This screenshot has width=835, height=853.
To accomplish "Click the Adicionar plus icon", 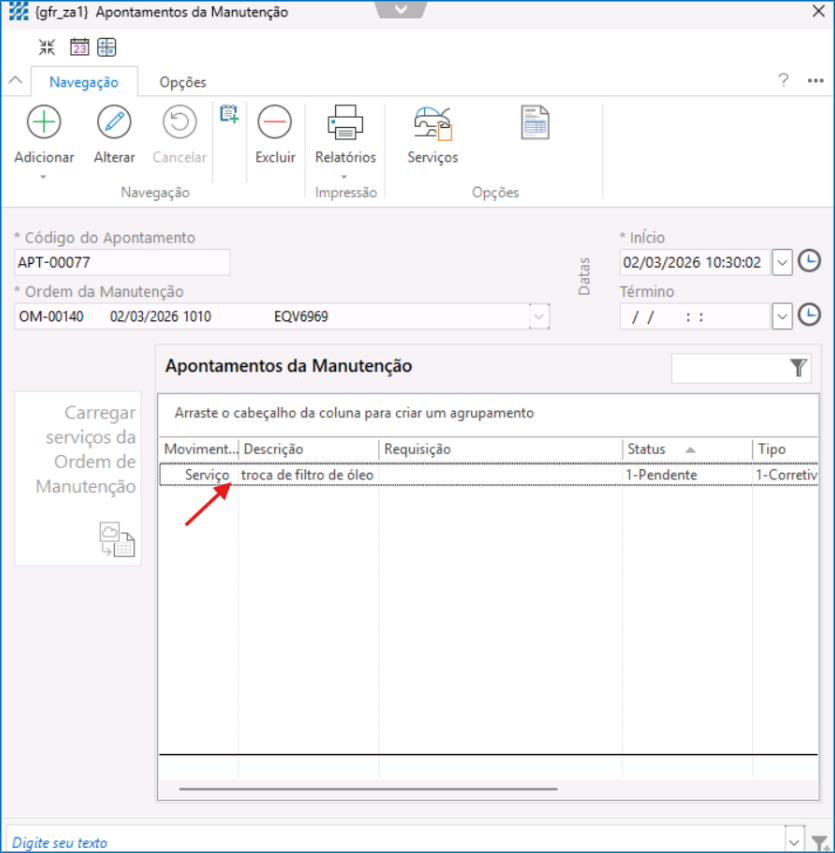I will [x=43, y=122].
